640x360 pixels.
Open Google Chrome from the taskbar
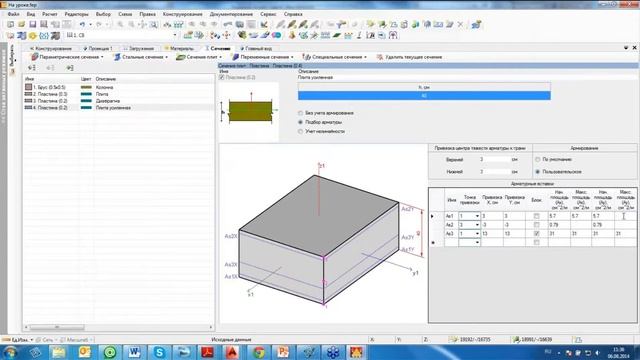(258, 352)
